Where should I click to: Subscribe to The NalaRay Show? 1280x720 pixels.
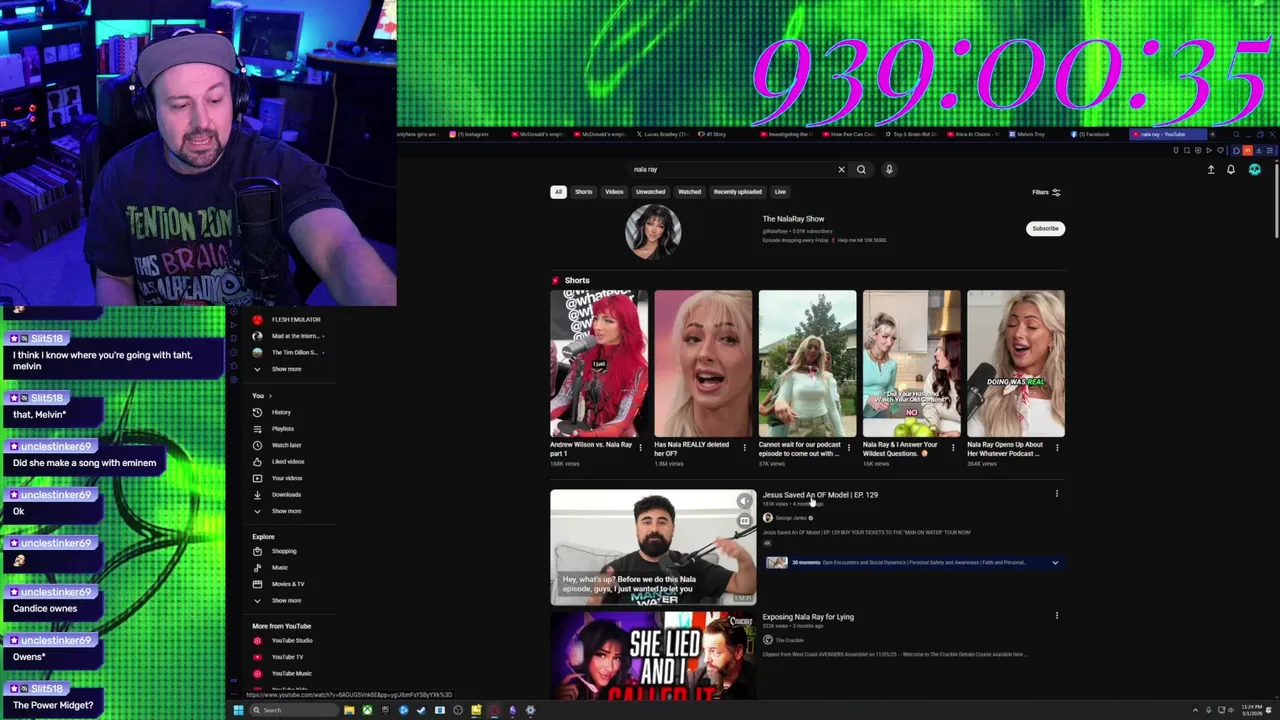1045,228
